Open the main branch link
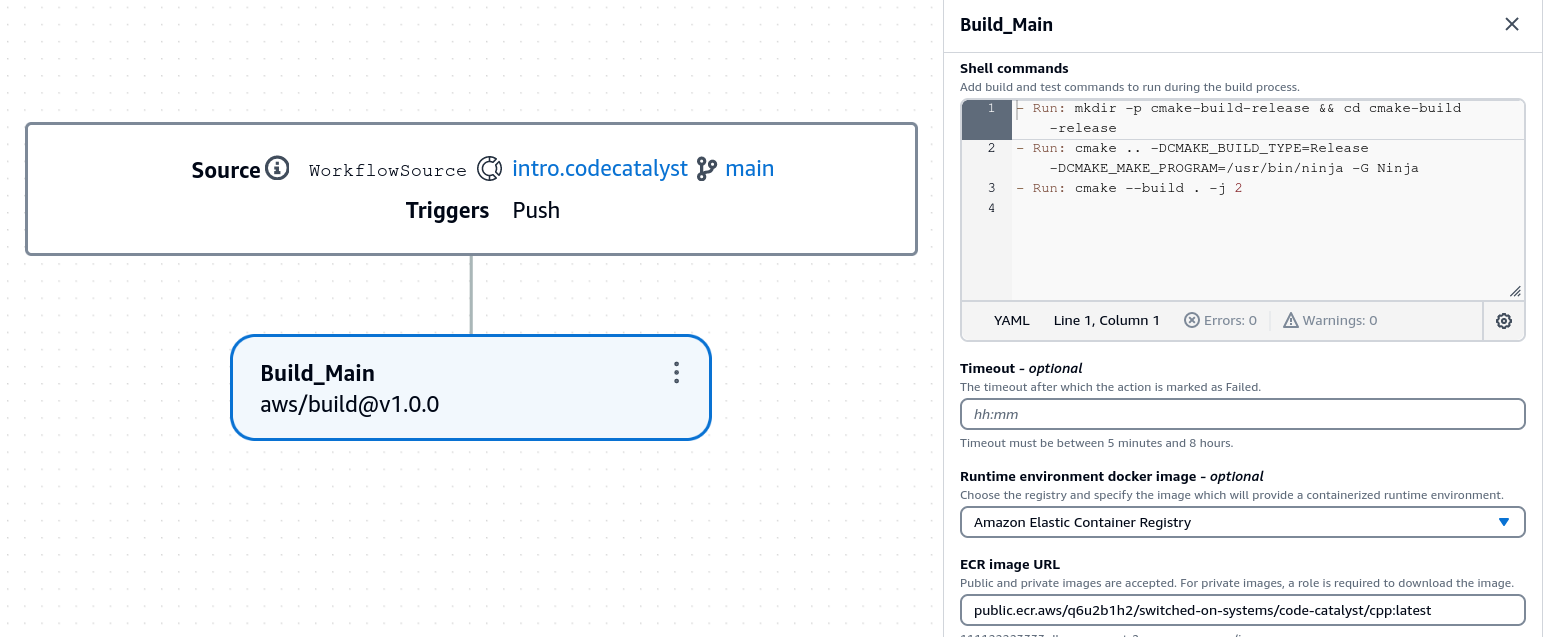The width and height of the screenshot is (1543, 637). click(750, 169)
